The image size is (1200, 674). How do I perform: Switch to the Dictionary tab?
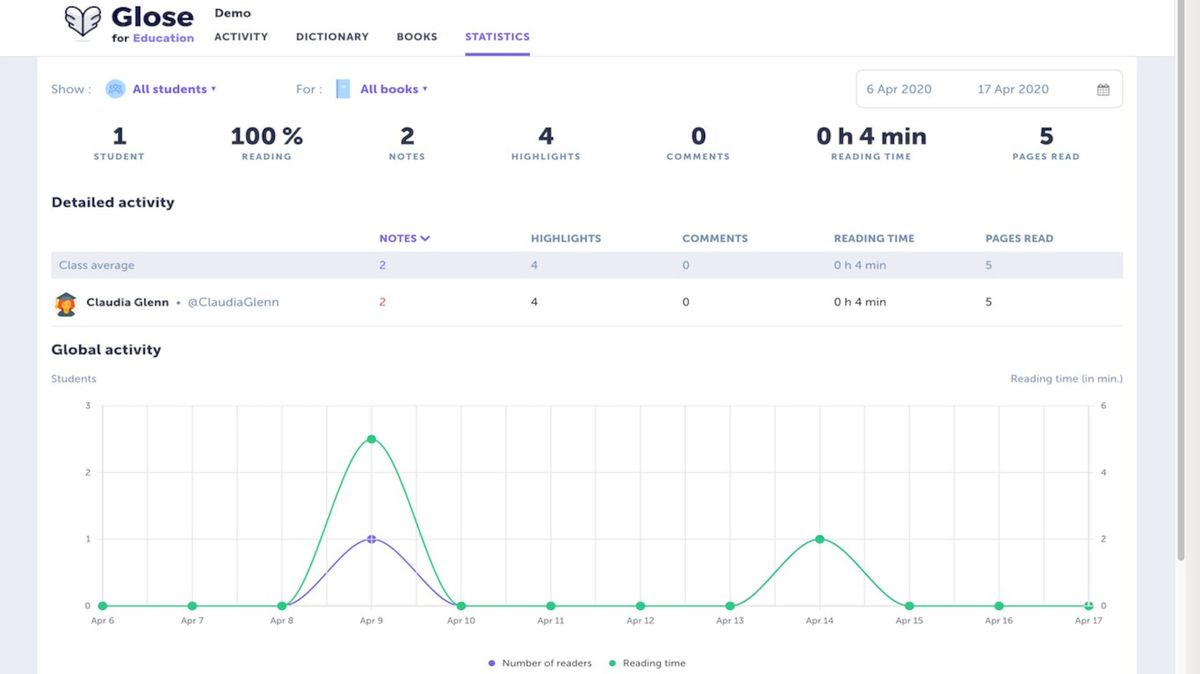[332, 37]
